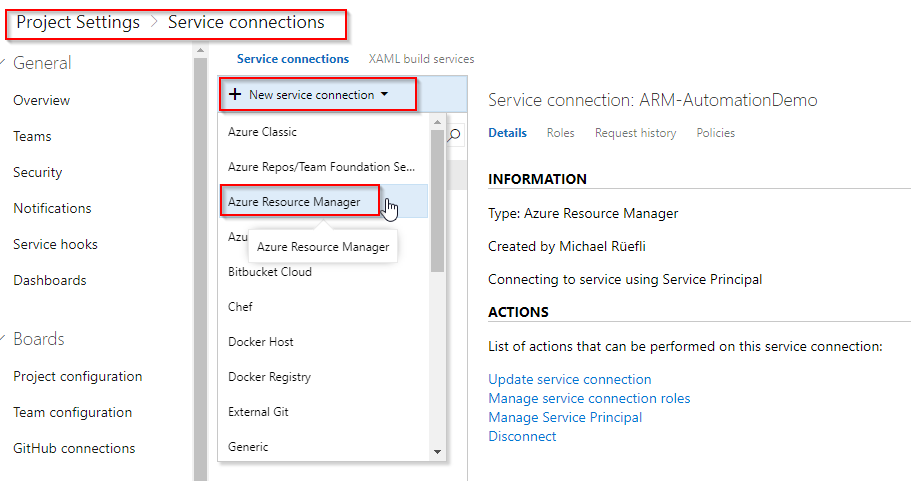Image resolution: width=911 pixels, height=481 pixels.
Task: Open the Roles tab
Action: click(560, 133)
